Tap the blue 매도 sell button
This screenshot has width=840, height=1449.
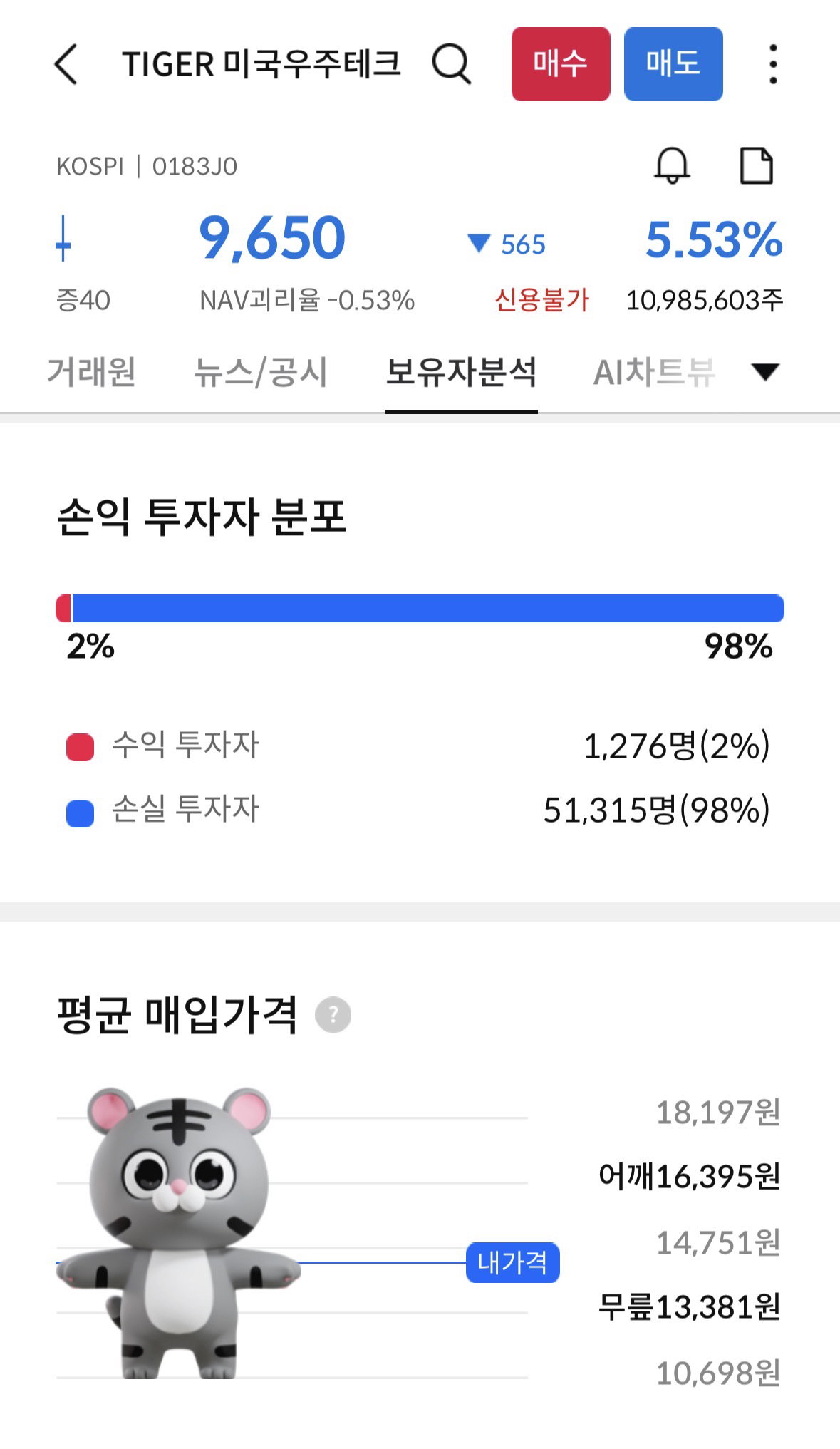pyautogui.click(x=673, y=64)
